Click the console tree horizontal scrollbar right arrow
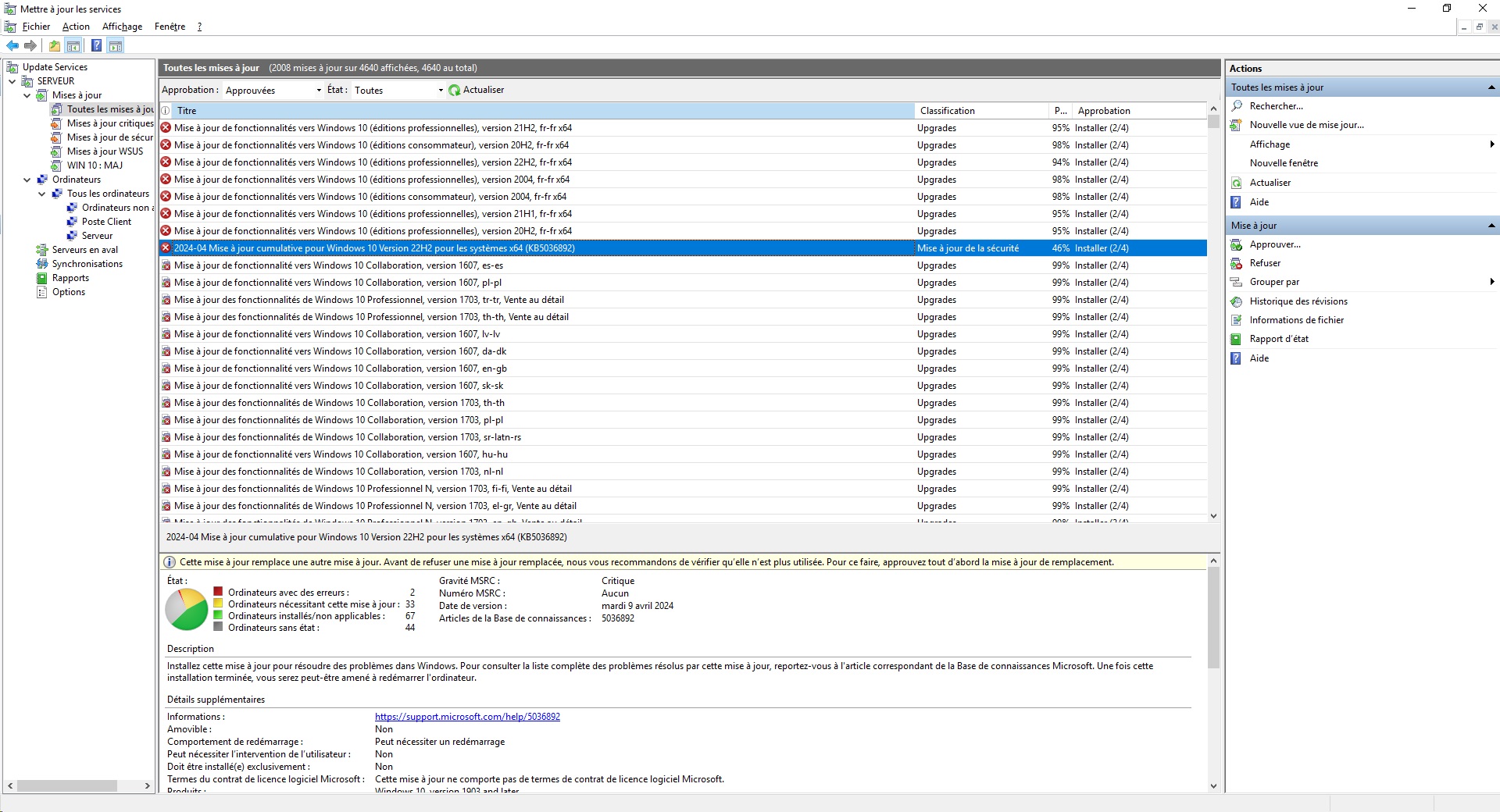The width and height of the screenshot is (1500, 812). (x=148, y=786)
